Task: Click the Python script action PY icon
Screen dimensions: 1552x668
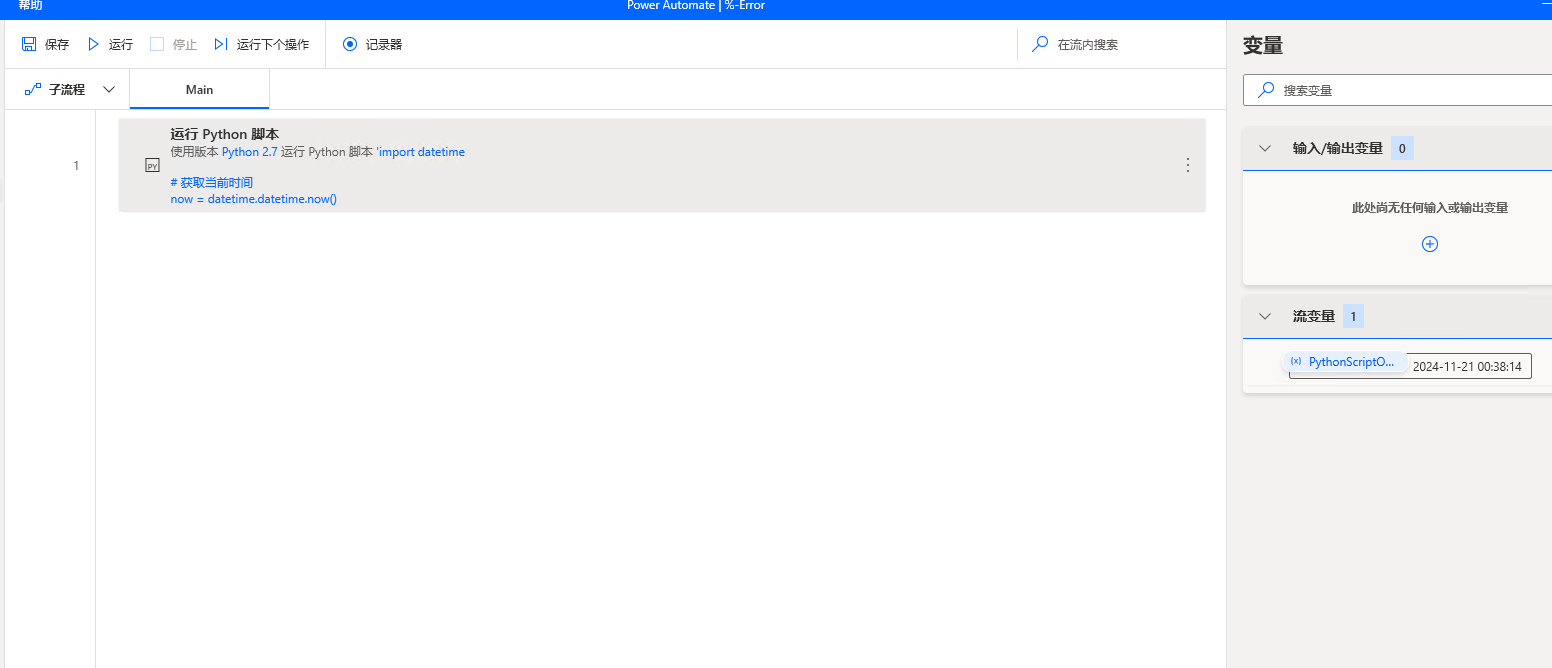Action: (x=152, y=165)
